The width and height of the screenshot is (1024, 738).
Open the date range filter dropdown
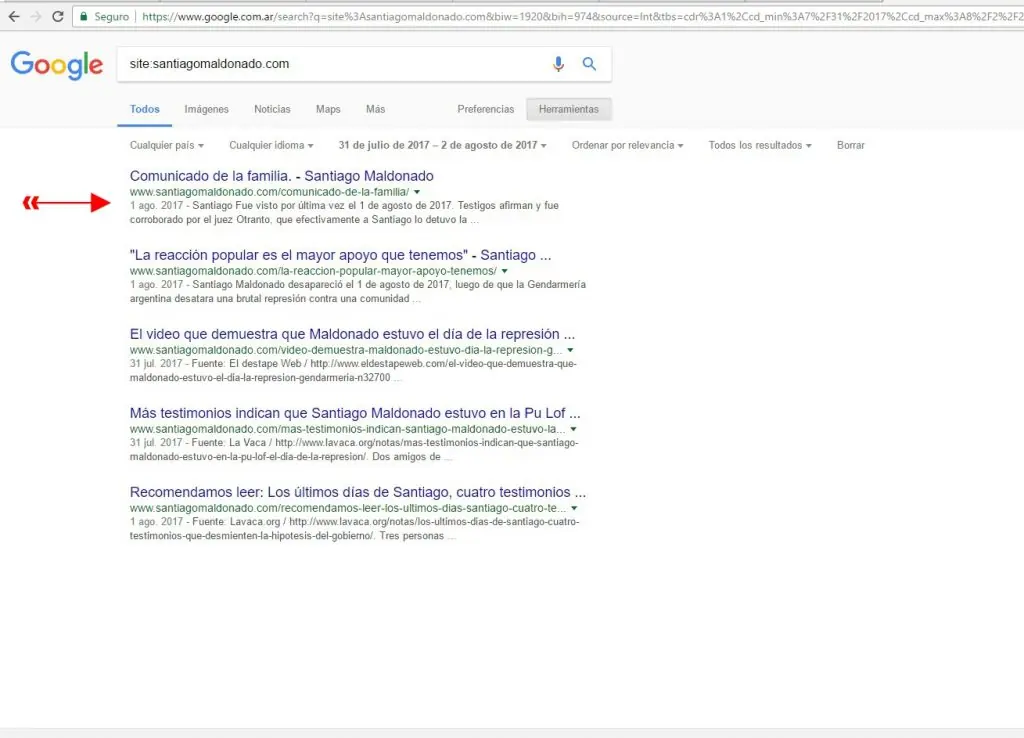(441, 145)
